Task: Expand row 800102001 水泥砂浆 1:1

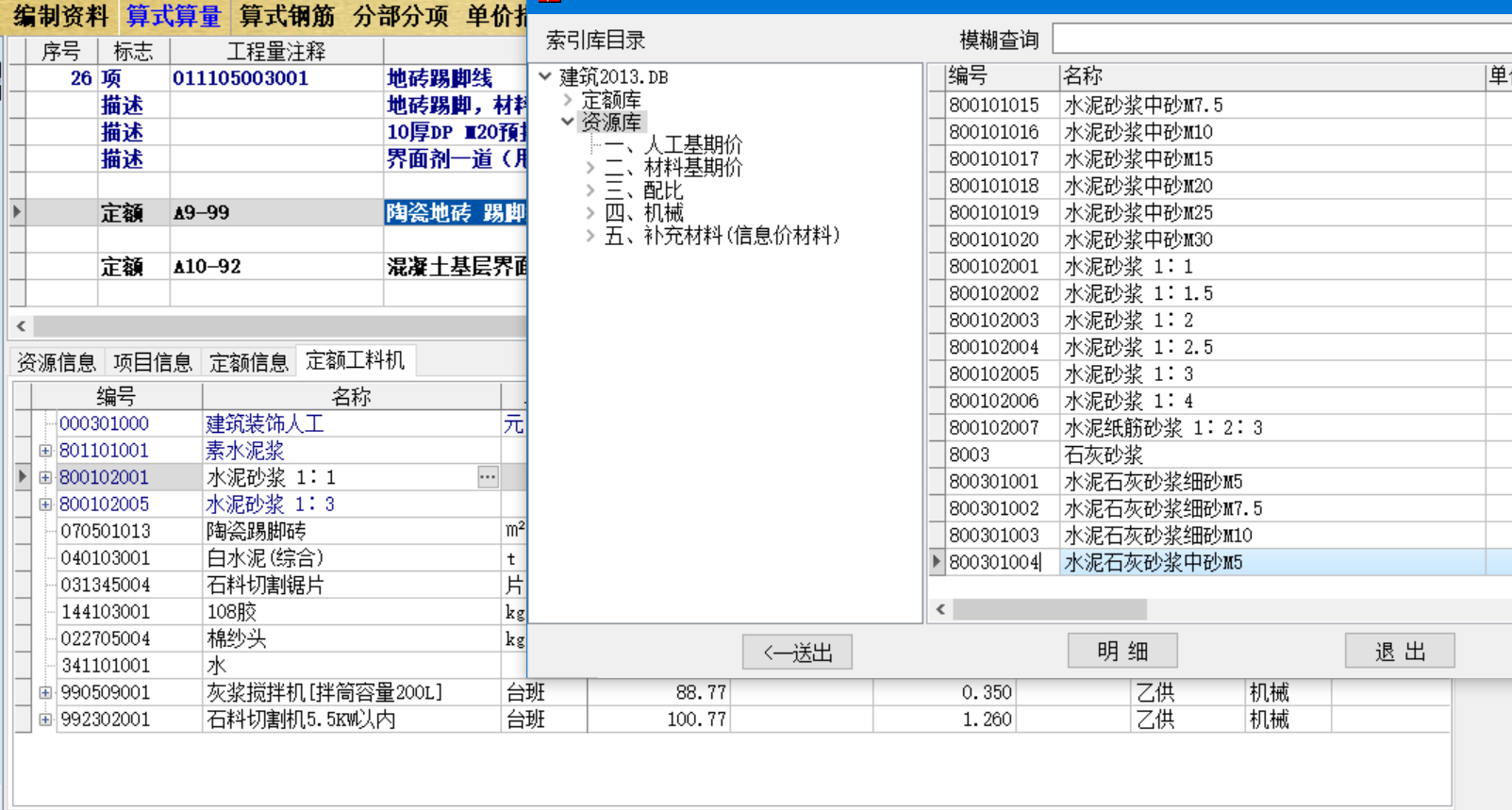Action: (x=45, y=477)
